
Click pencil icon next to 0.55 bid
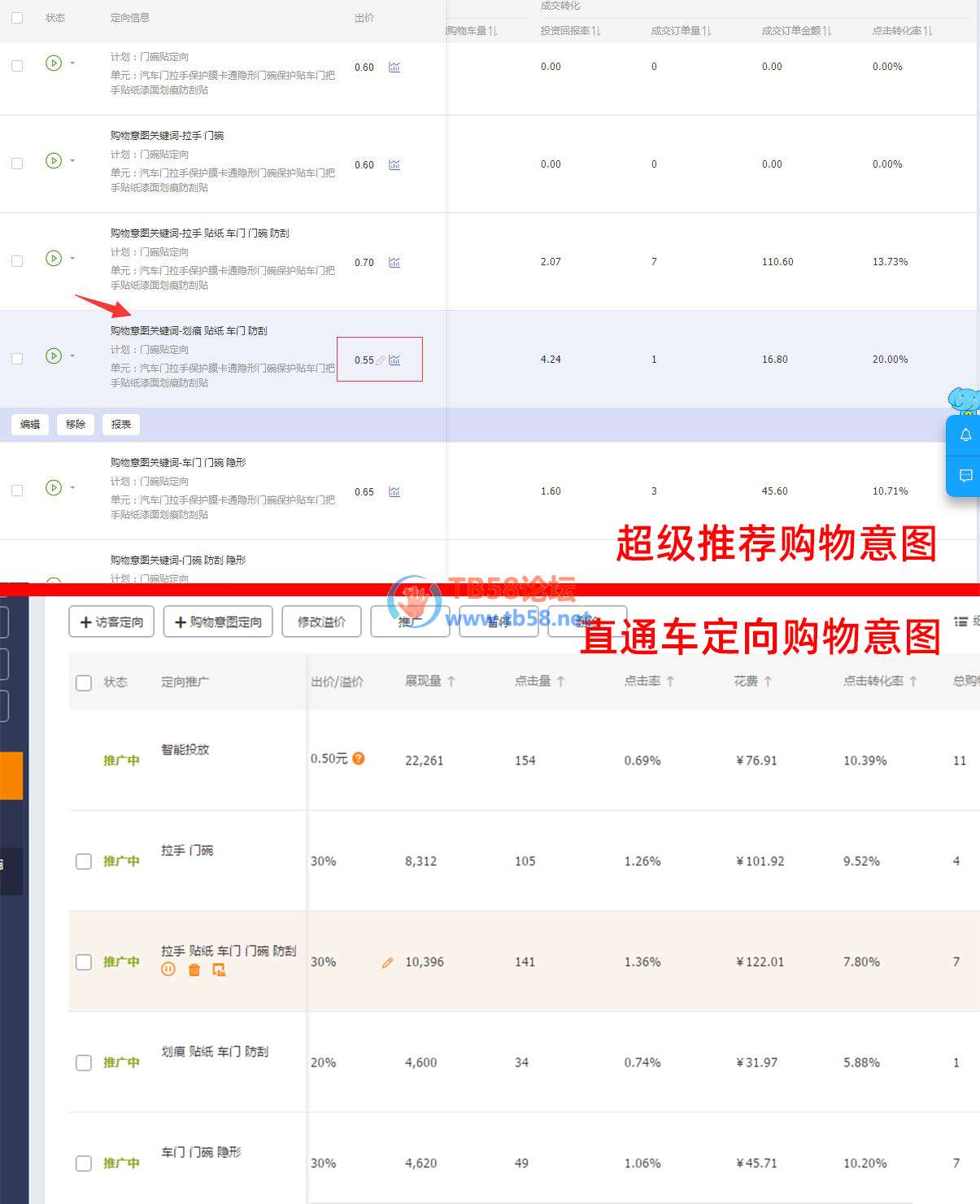click(381, 360)
